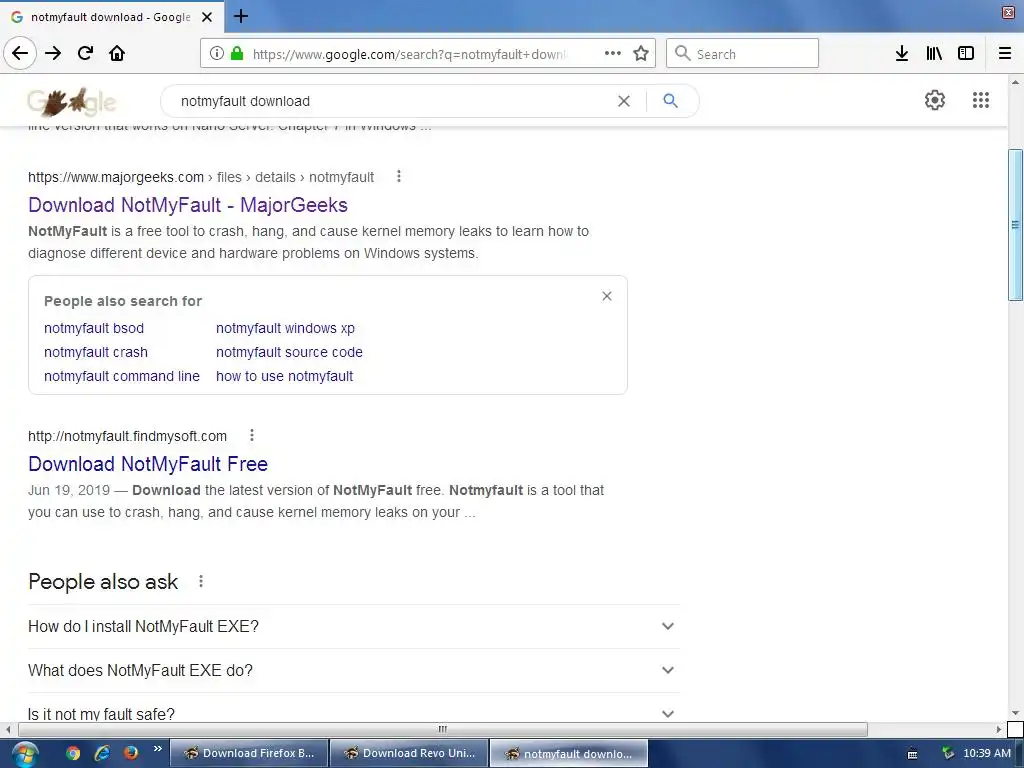This screenshot has height=768, width=1024.
Task: Open Windows Start menu orb
Action: tap(24, 754)
